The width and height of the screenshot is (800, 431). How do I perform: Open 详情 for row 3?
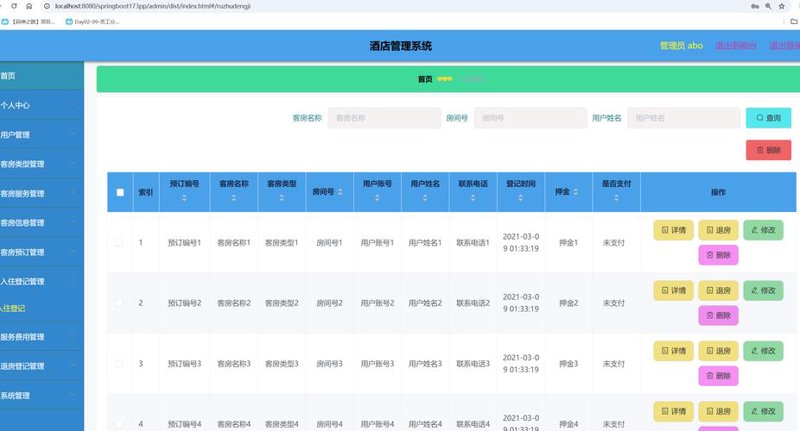pos(673,351)
